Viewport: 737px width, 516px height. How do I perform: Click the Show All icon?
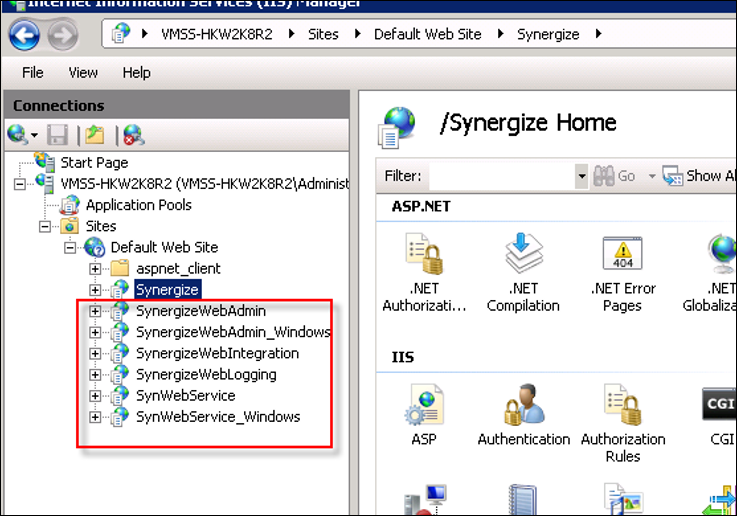pos(673,176)
